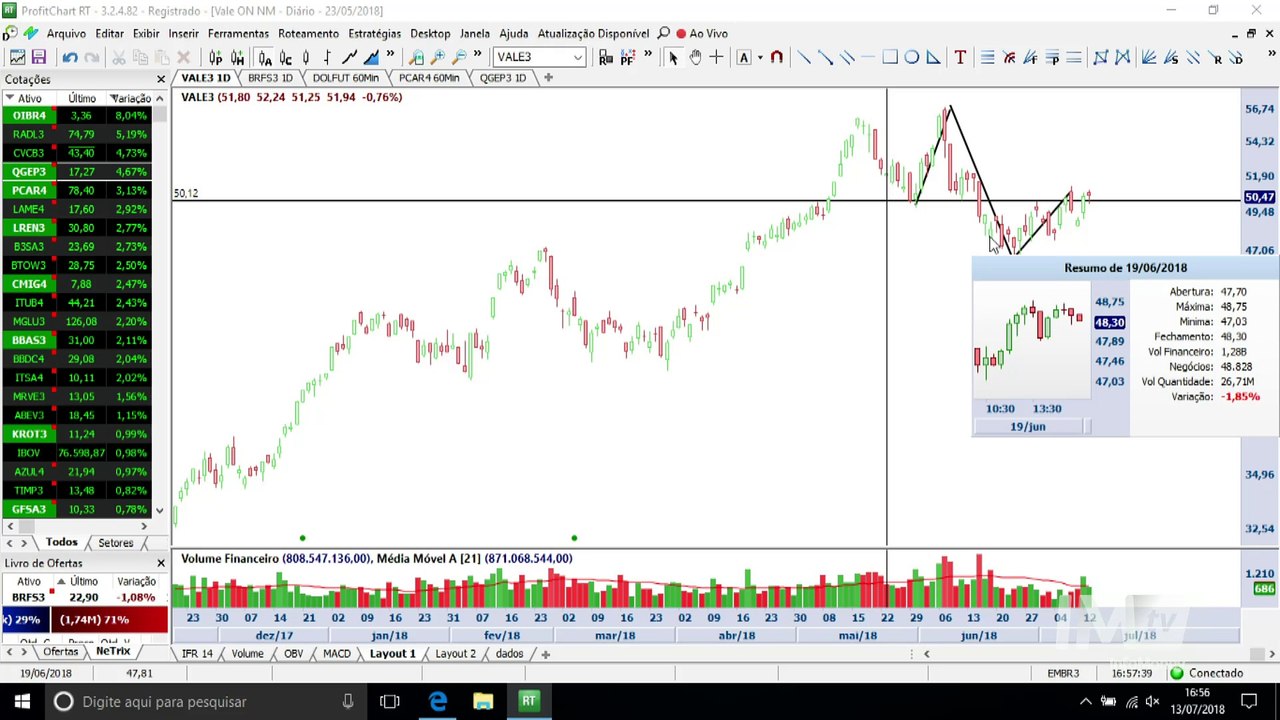This screenshot has width=1280, height=720.
Task: Click the quotes list scrollbar down arrow
Action: click(x=160, y=511)
